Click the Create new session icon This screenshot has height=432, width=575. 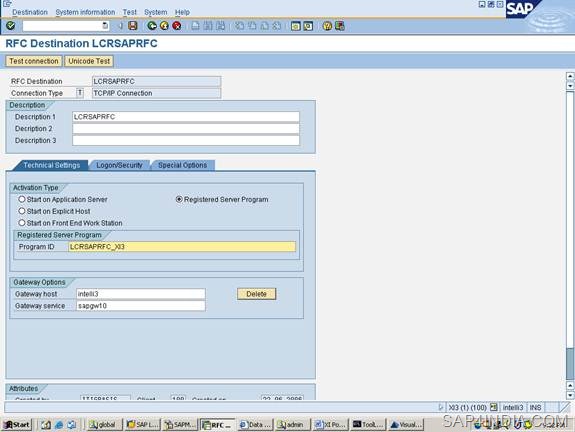tap(296, 26)
